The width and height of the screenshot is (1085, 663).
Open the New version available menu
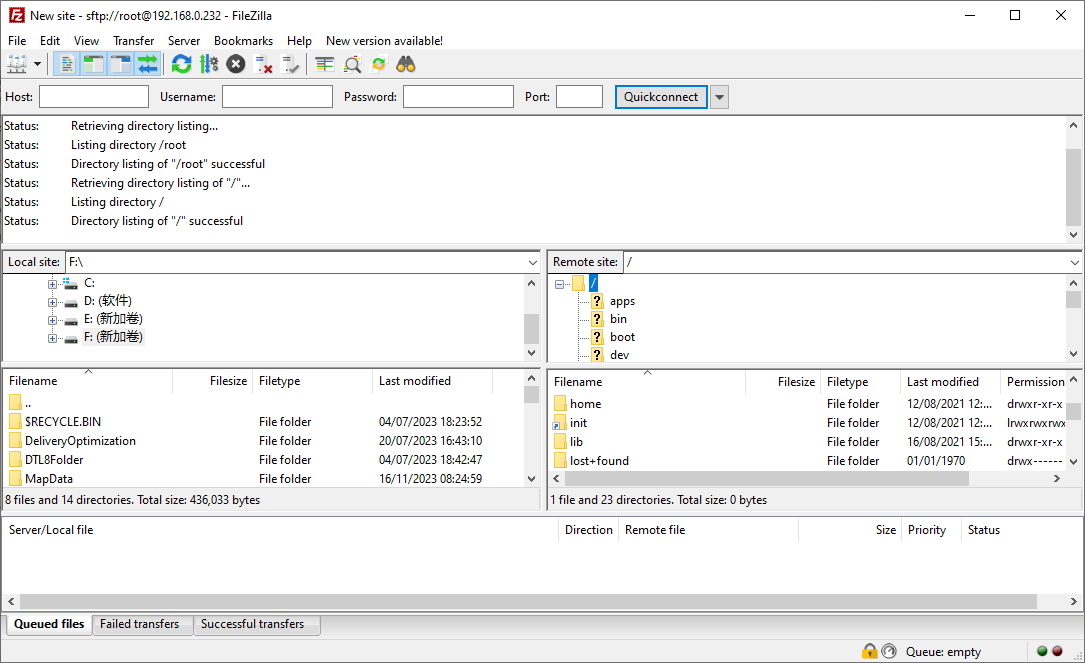(x=385, y=41)
